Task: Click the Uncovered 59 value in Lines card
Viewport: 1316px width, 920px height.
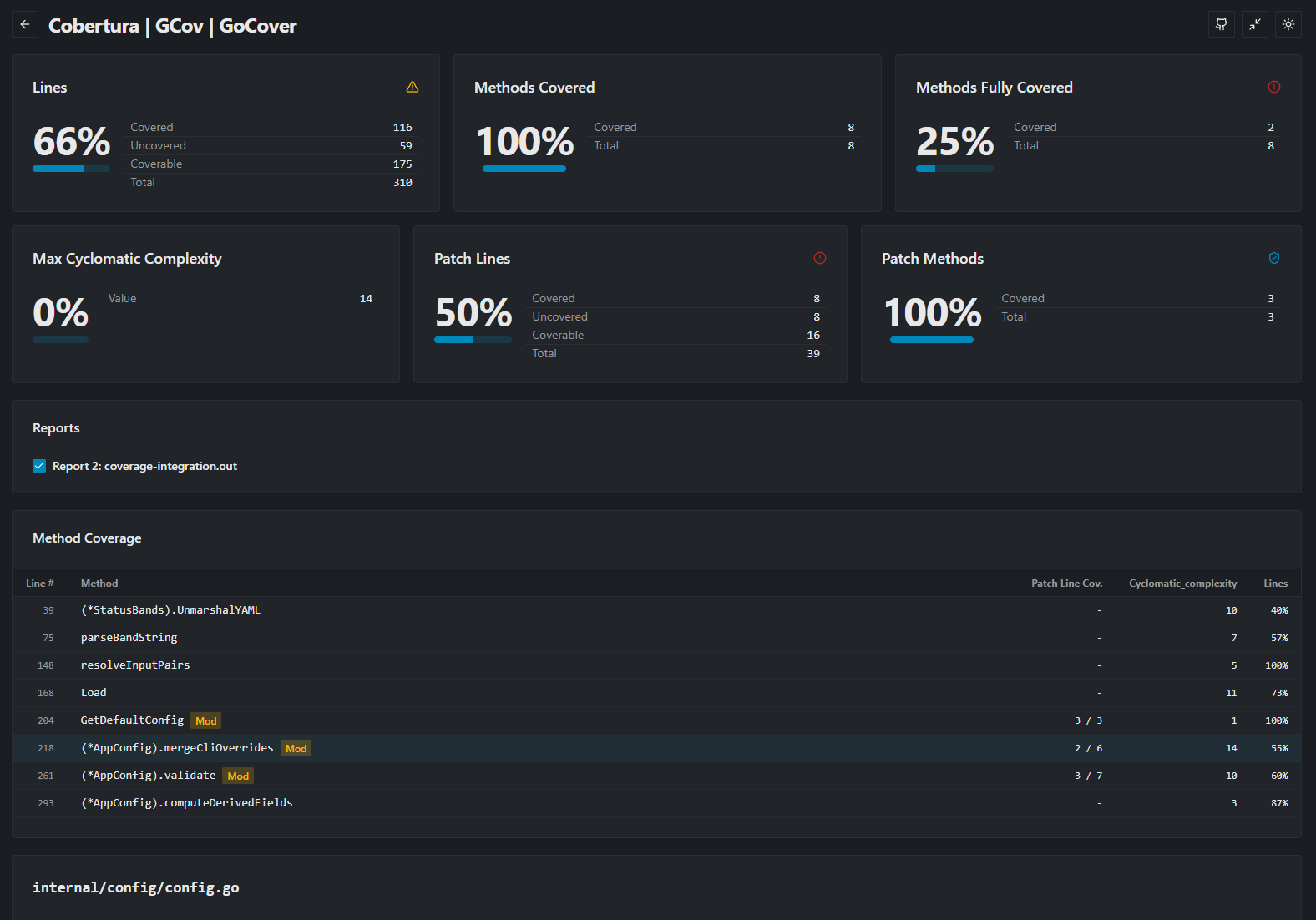Action: [x=406, y=145]
